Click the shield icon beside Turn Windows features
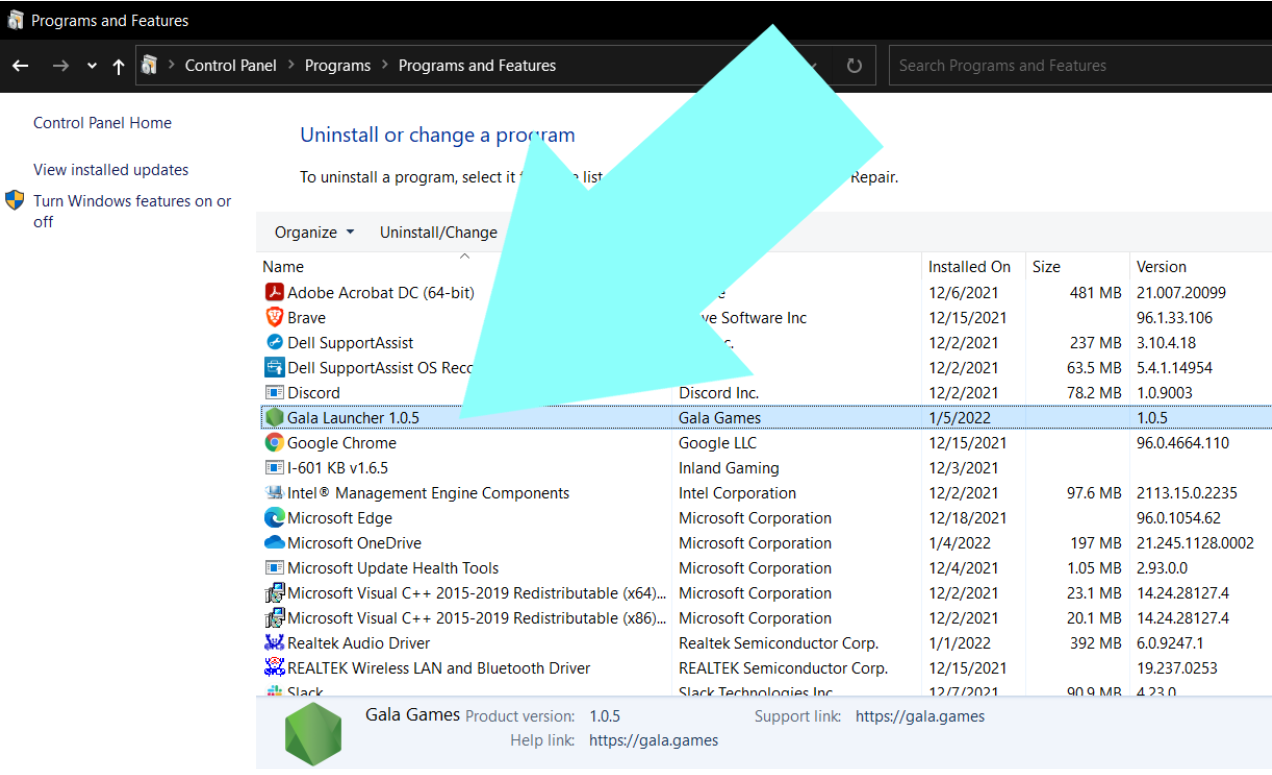Image resolution: width=1272 pixels, height=775 pixels. pyautogui.click(x=15, y=200)
